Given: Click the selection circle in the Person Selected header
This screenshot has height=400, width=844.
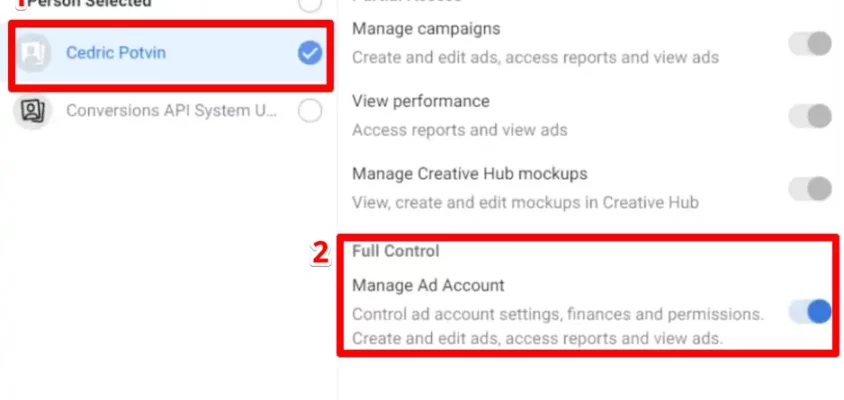Looking at the screenshot, I should pos(310,5).
